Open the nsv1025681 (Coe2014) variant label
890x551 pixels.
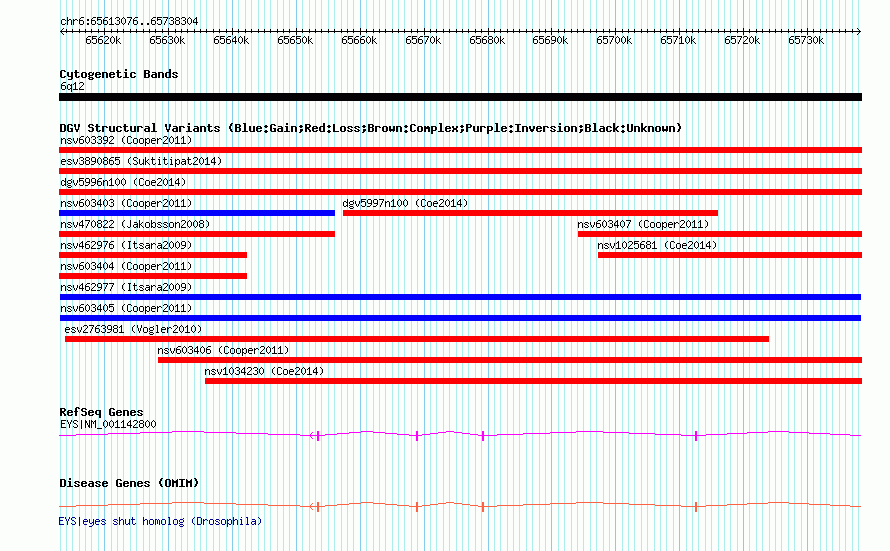click(x=657, y=245)
